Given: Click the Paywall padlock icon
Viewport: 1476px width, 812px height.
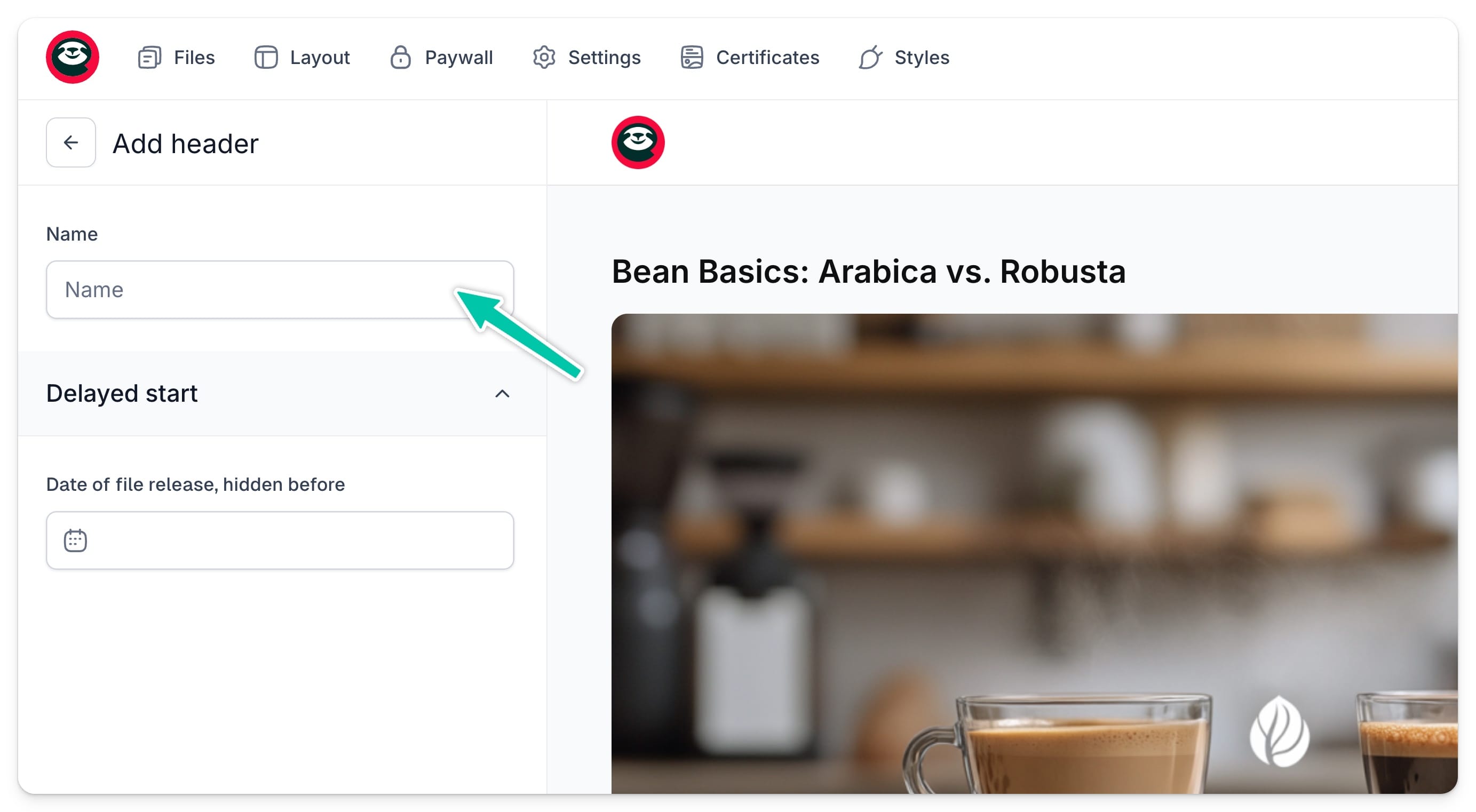Looking at the screenshot, I should tap(401, 57).
